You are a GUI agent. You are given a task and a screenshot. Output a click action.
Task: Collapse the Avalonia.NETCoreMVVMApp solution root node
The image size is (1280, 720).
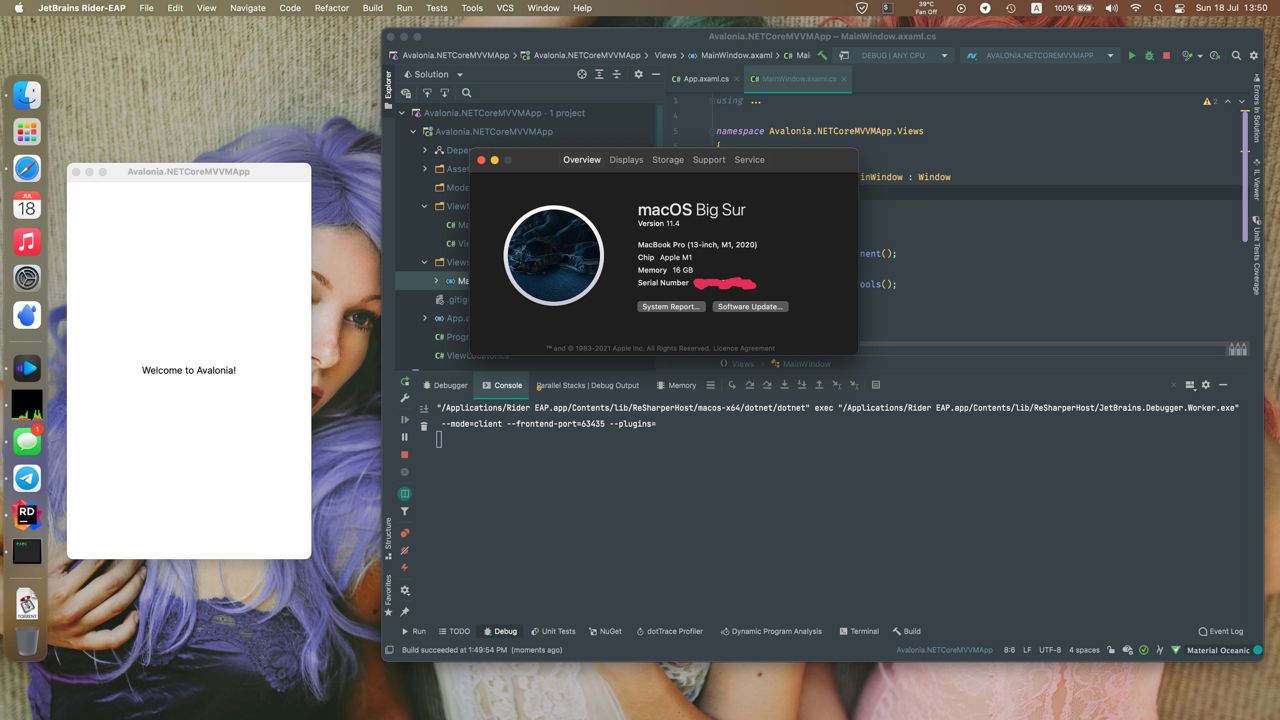402,113
